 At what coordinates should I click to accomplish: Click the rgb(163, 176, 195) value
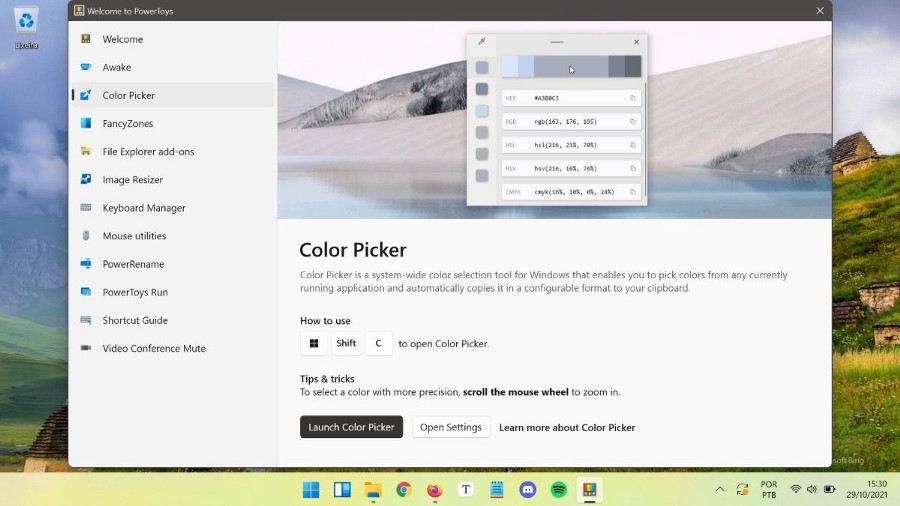565,122
